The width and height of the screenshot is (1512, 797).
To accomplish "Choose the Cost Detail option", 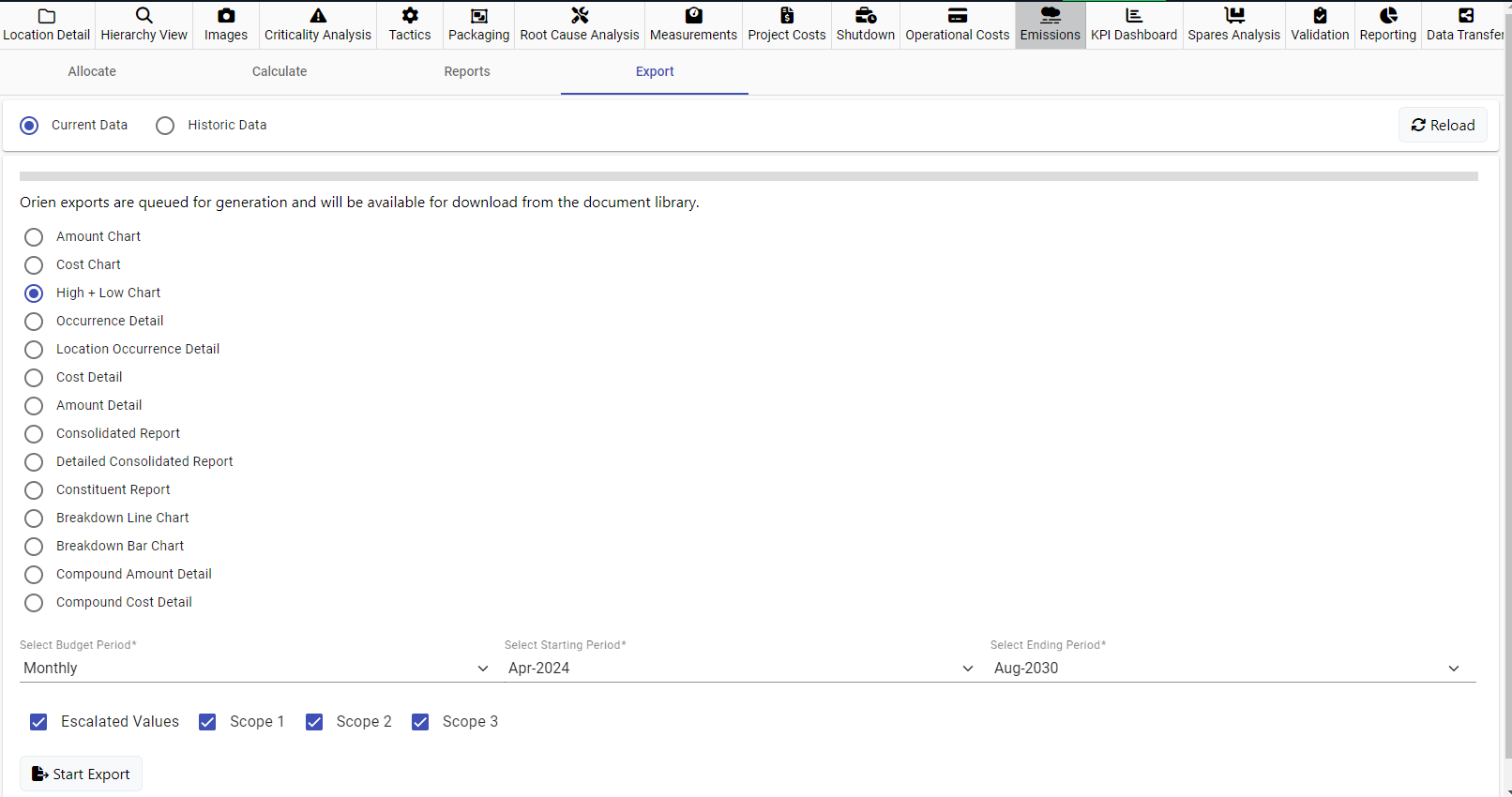I will 34,378.
